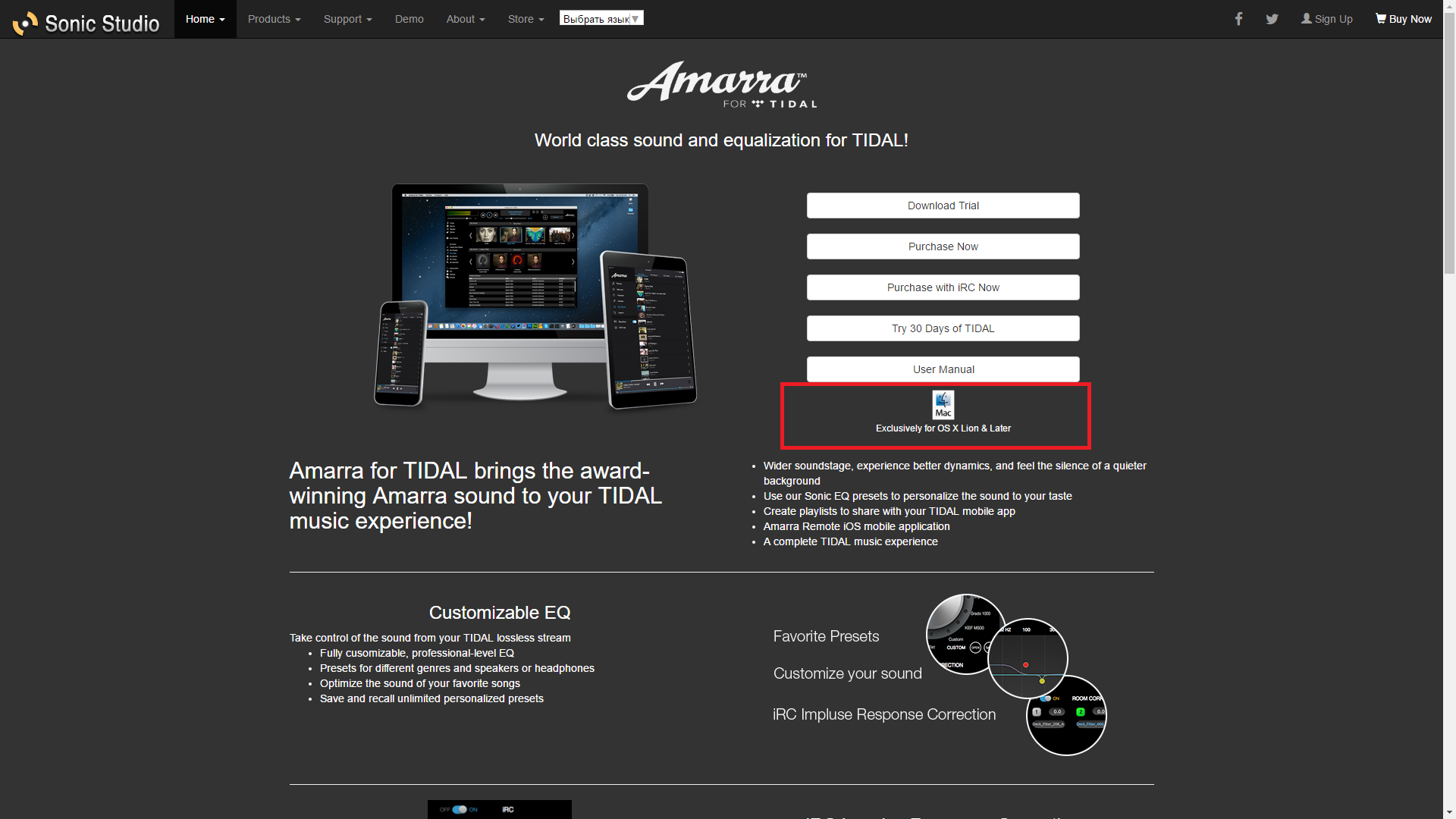Click the 'Exclusively for OS X Lion & Later' text
Image resolution: width=1456 pixels, height=819 pixels.
point(943,428)
